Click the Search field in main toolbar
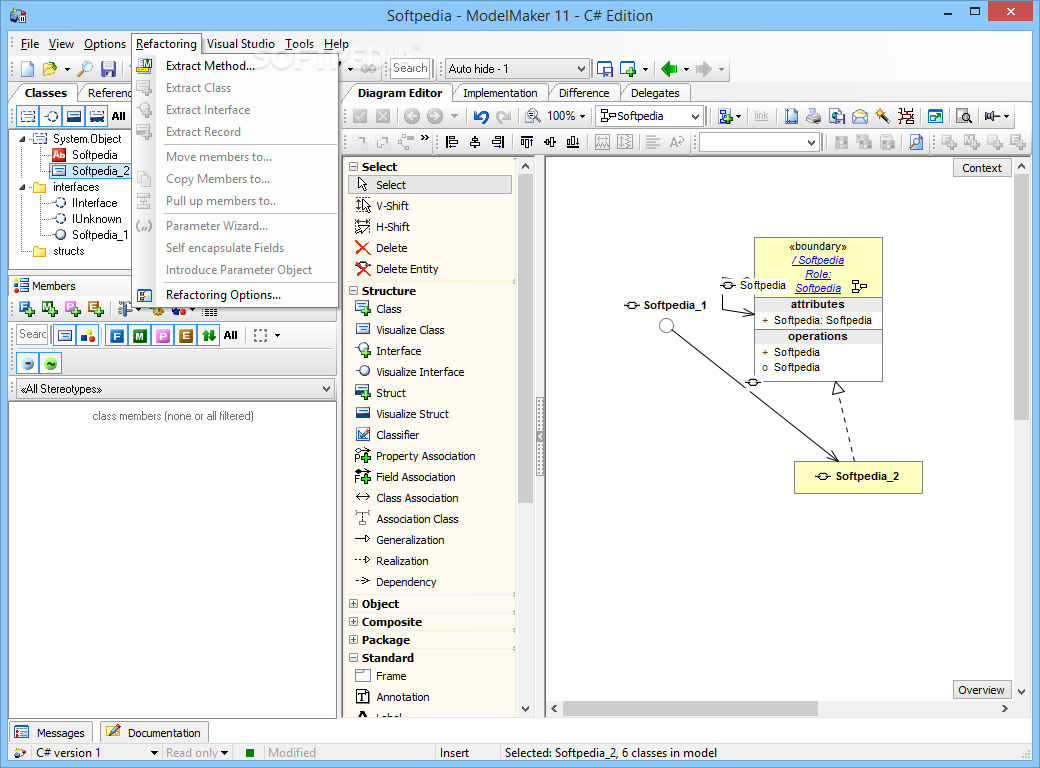 (410, 68)
